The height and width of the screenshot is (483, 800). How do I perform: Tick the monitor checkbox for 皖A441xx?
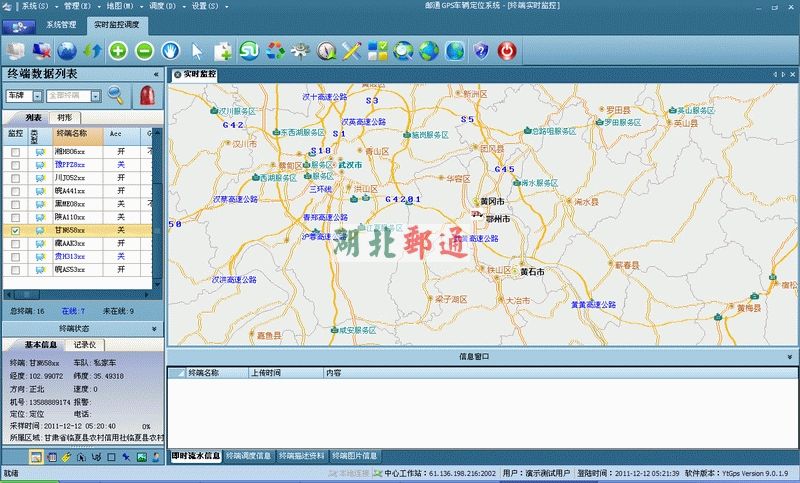15,191
